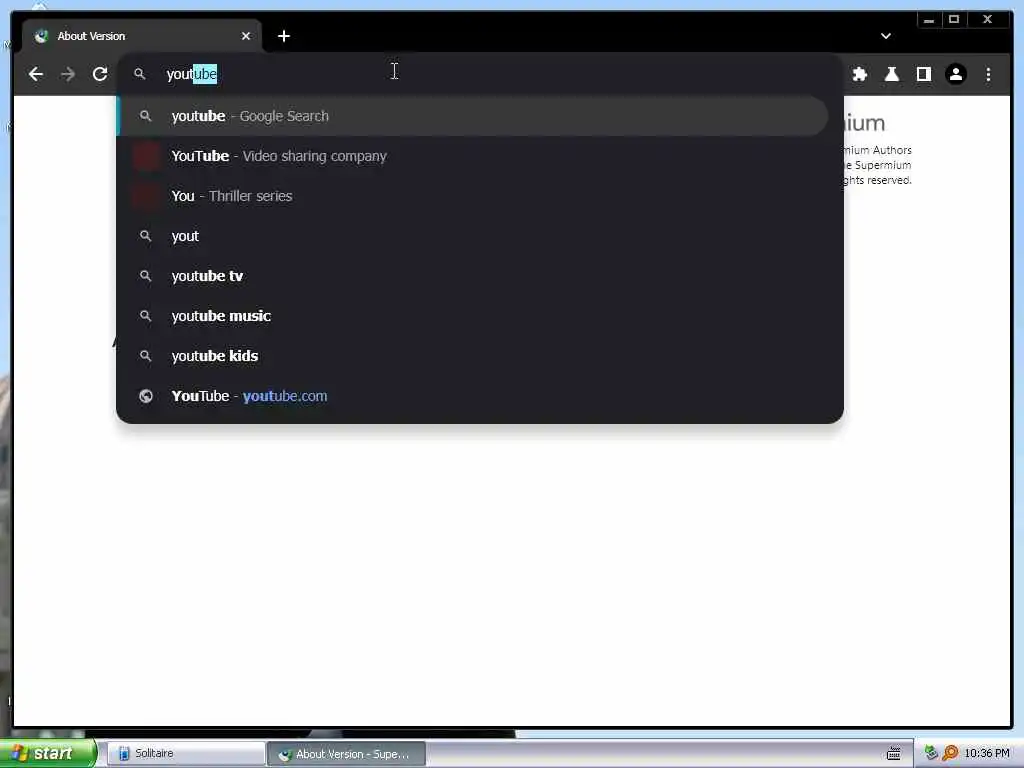Click the orange magnifier tray icon
Screen dimensions: 1024x768
pyautogui.click(x=950, y=754)
